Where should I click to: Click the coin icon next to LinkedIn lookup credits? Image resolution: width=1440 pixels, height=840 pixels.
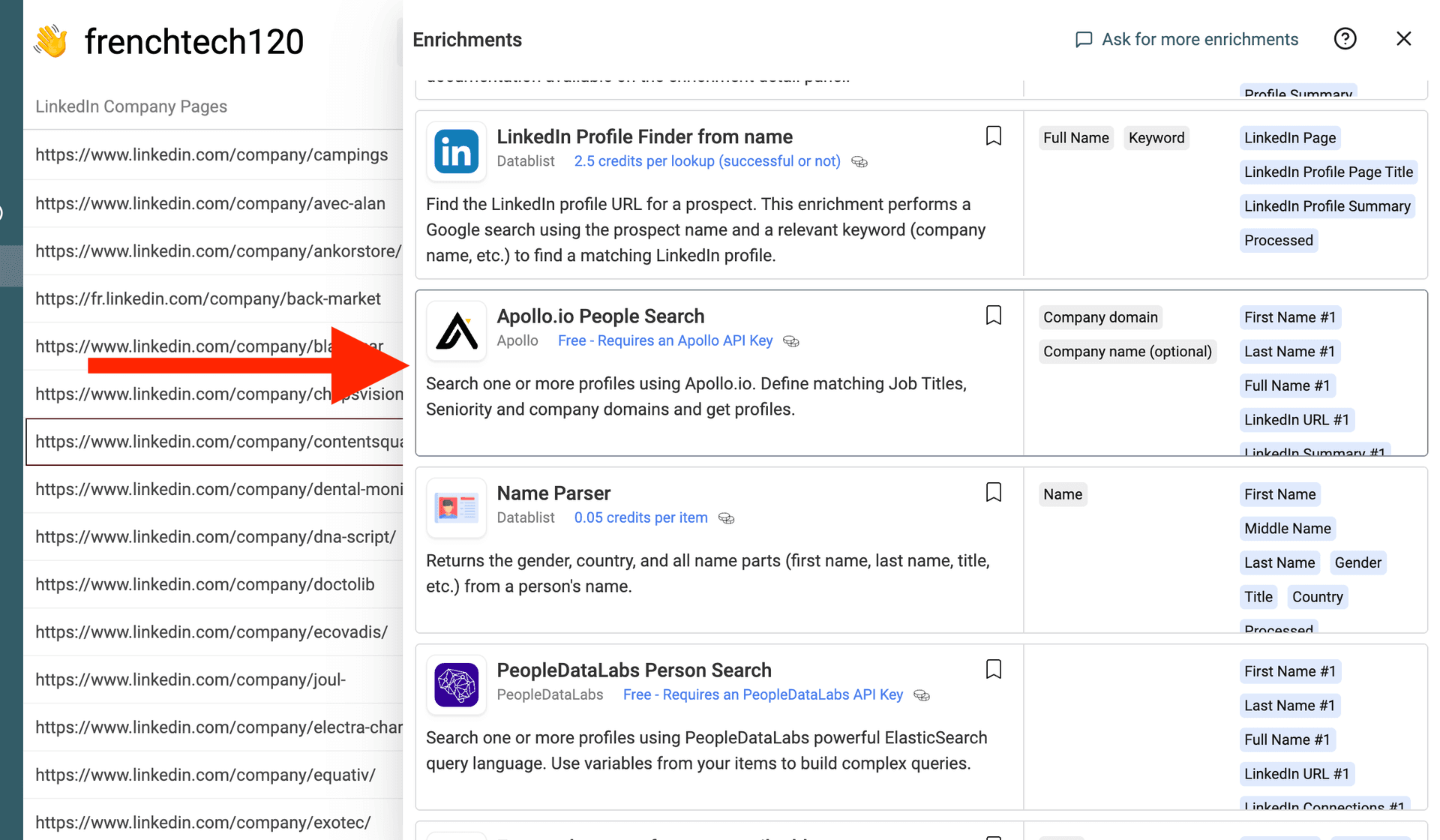tap(859, 162)
